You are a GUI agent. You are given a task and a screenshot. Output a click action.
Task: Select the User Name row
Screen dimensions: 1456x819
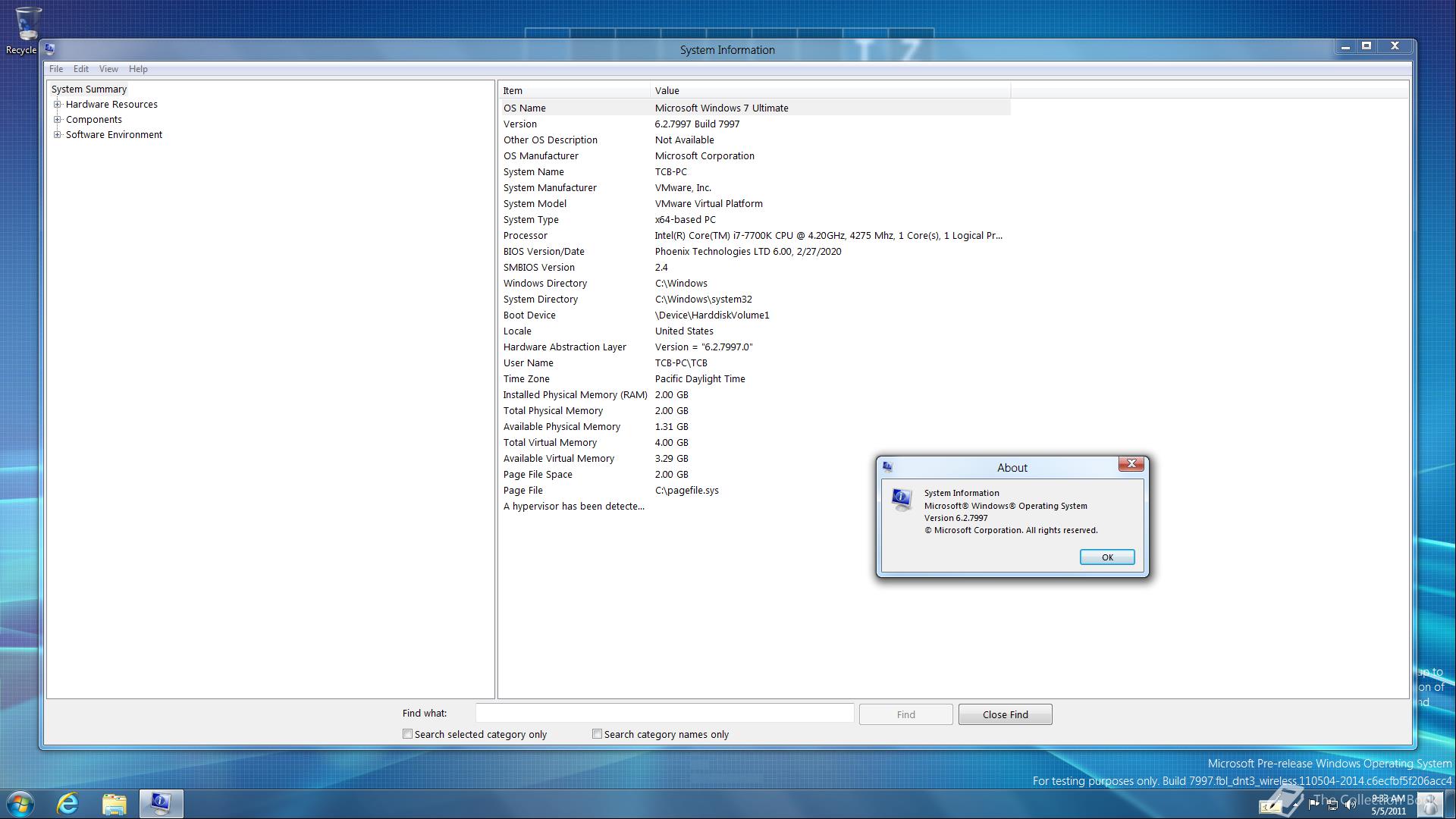(x=755, y=363)
